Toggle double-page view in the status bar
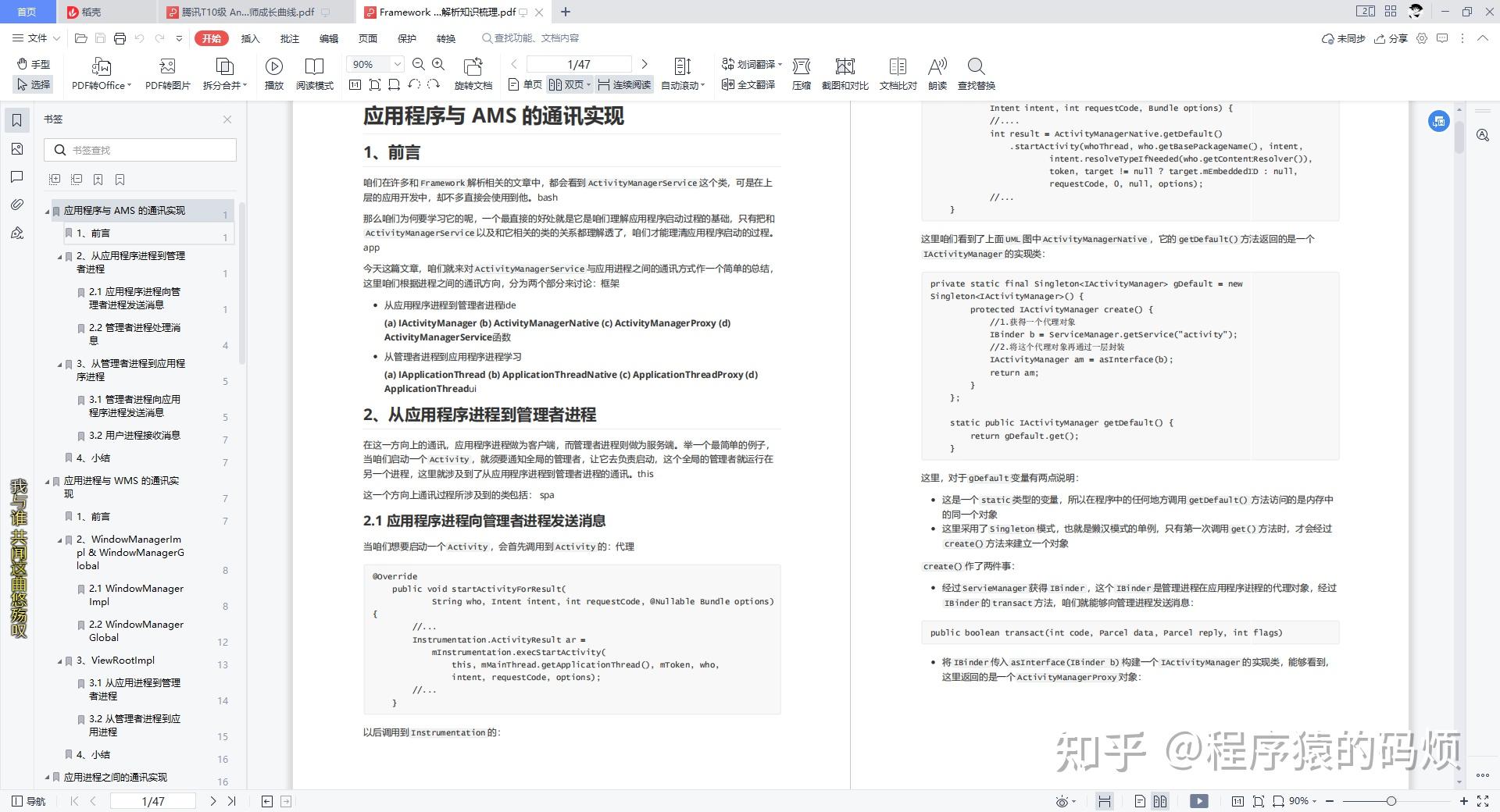The width and height of the screenshot is (1500, 812). [x=1160, y=801]
